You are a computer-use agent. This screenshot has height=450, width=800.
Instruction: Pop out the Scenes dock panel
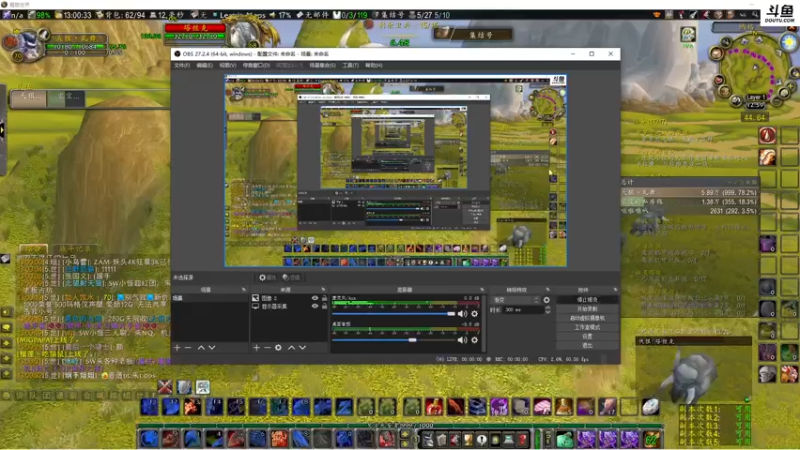(x=243, y=290)
